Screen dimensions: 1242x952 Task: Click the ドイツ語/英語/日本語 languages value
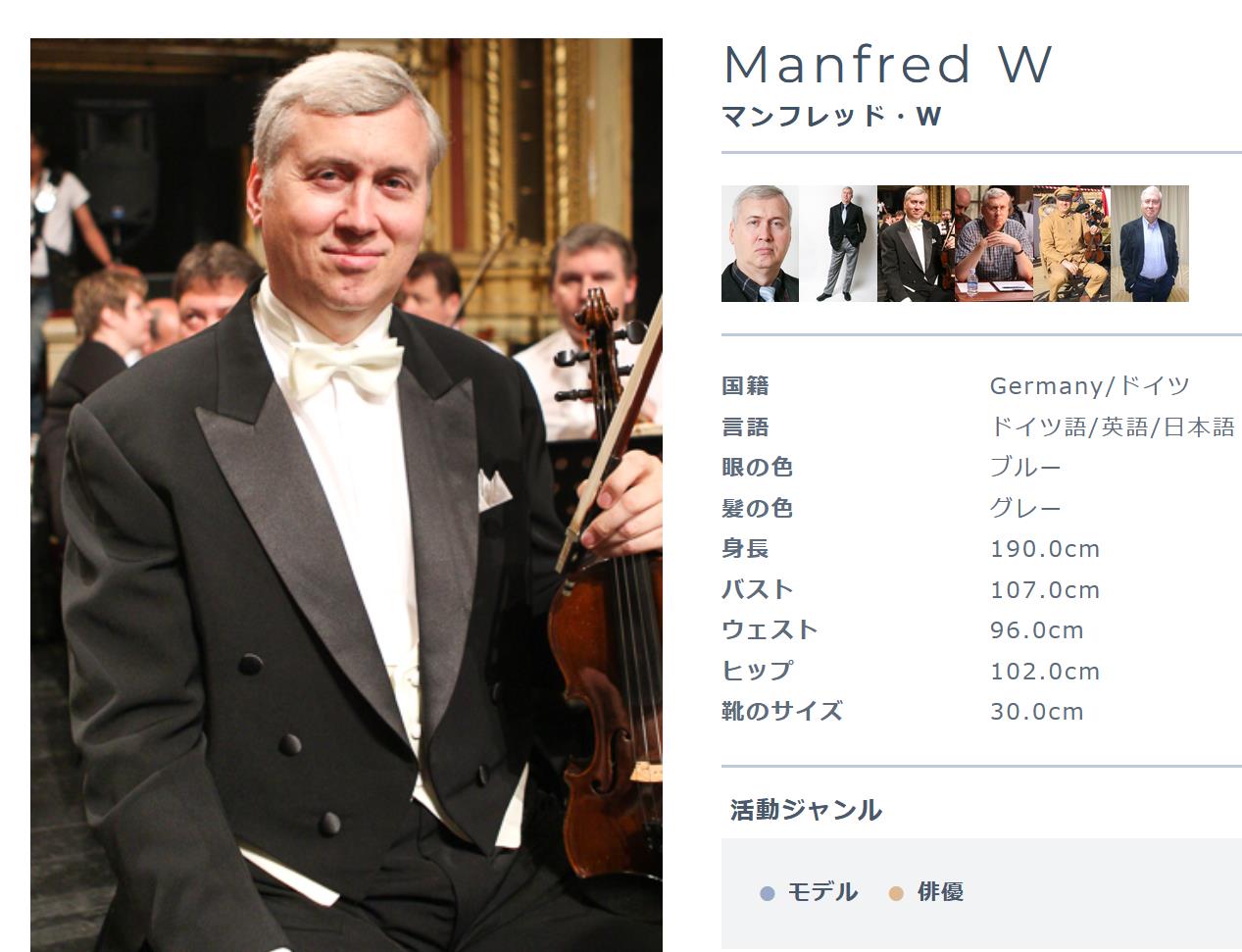(x=1113, y=426)
